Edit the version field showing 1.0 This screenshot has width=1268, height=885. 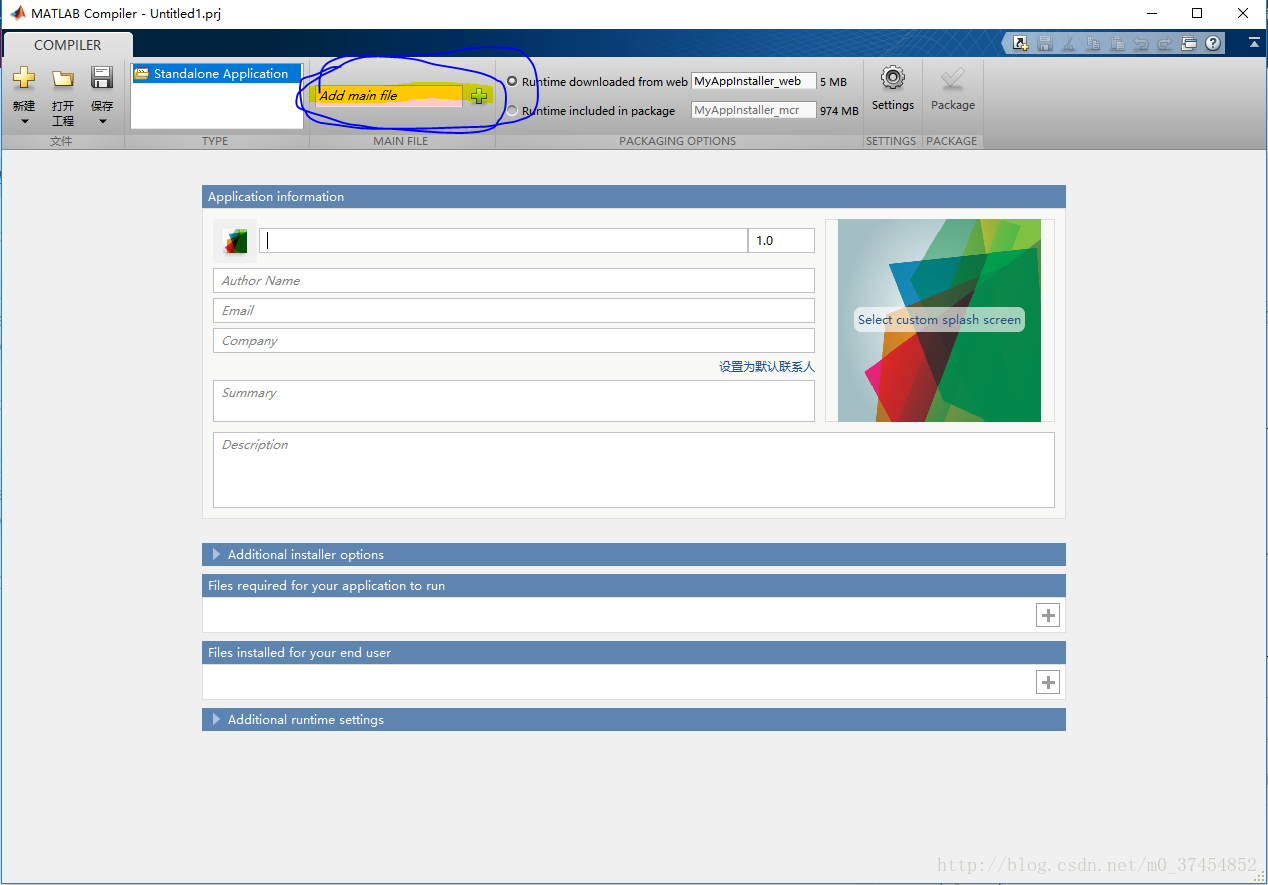pos(781,240)
